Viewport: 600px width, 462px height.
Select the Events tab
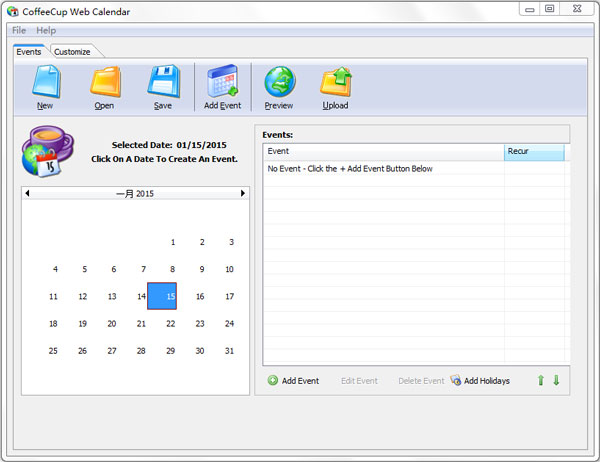click(x=29, y=52)
